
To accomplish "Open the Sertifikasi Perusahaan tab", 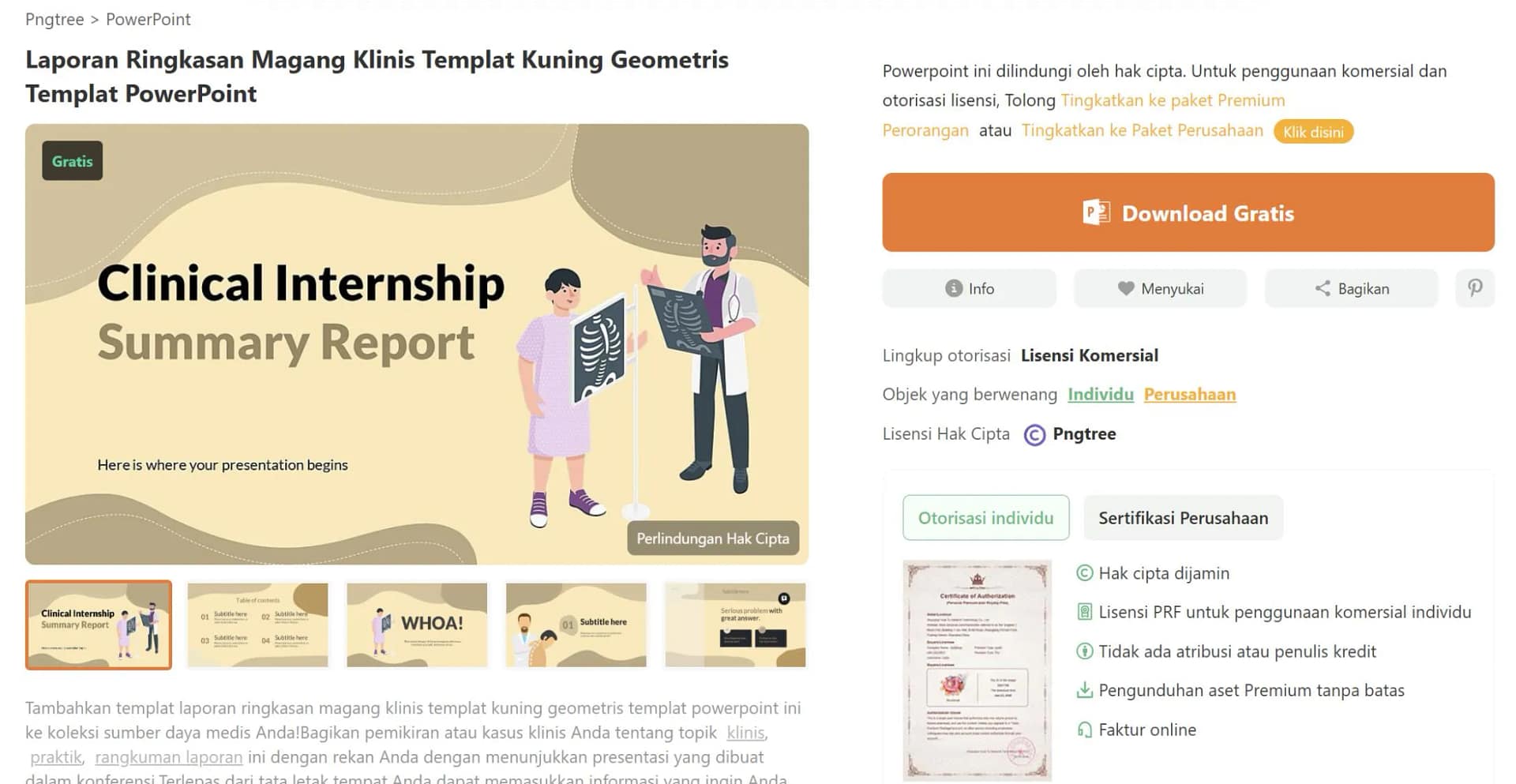I will (1183, 518).
